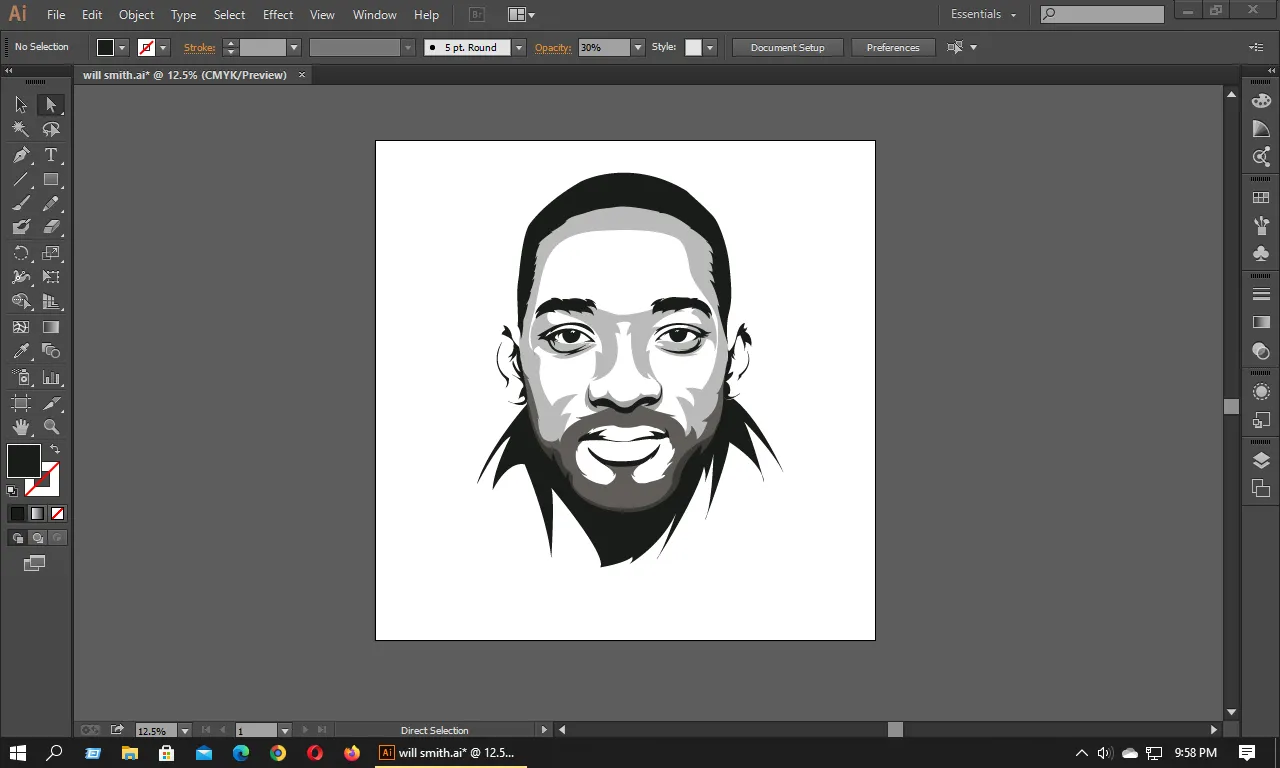This screenshot has height=768, width=1280.
Task: Open the fill color dropdown in control bar
Action: coord(122,47)
